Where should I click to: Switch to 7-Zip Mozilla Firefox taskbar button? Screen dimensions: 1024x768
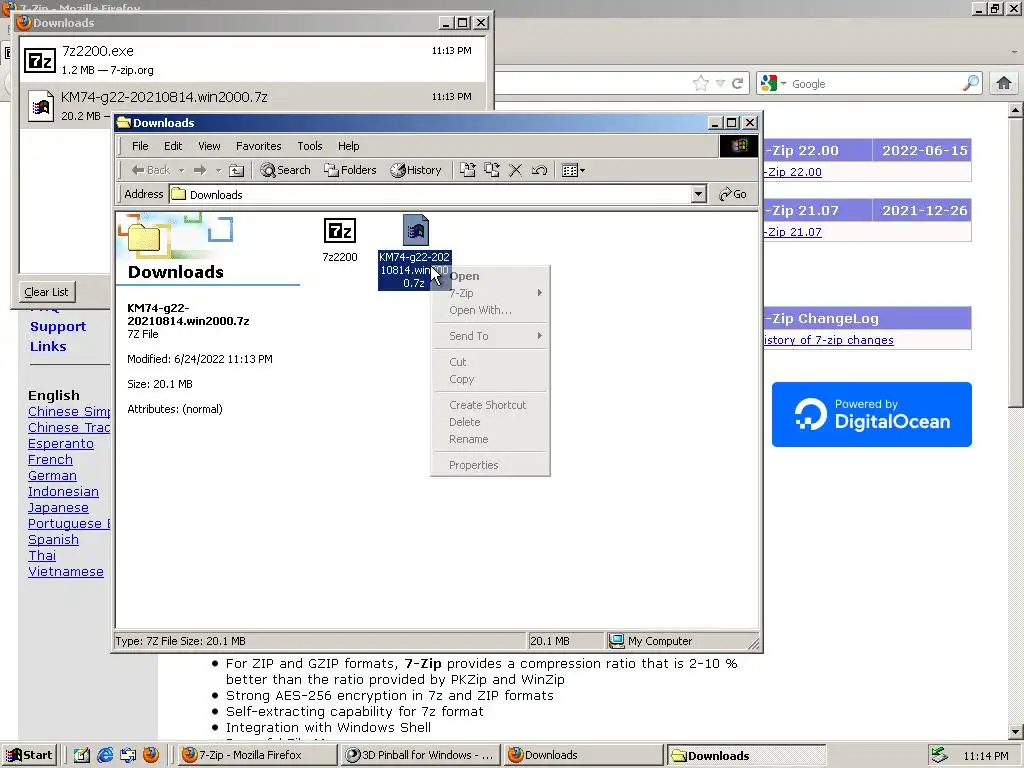point(257,755)
